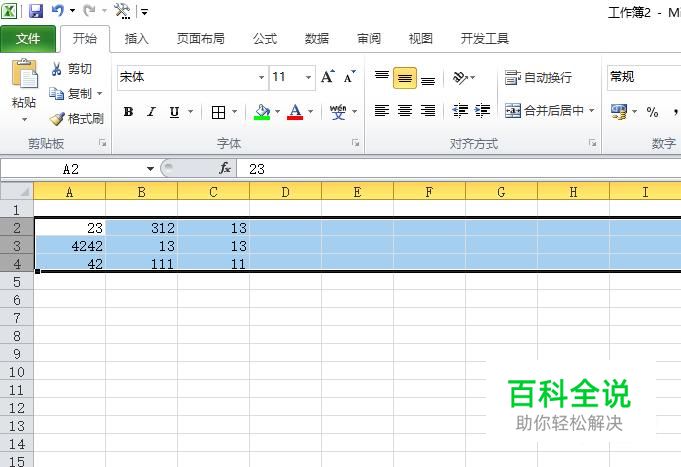Screen dimensions: 681x467
Task: Click the Copy button
Action: [x=70, y=93]
